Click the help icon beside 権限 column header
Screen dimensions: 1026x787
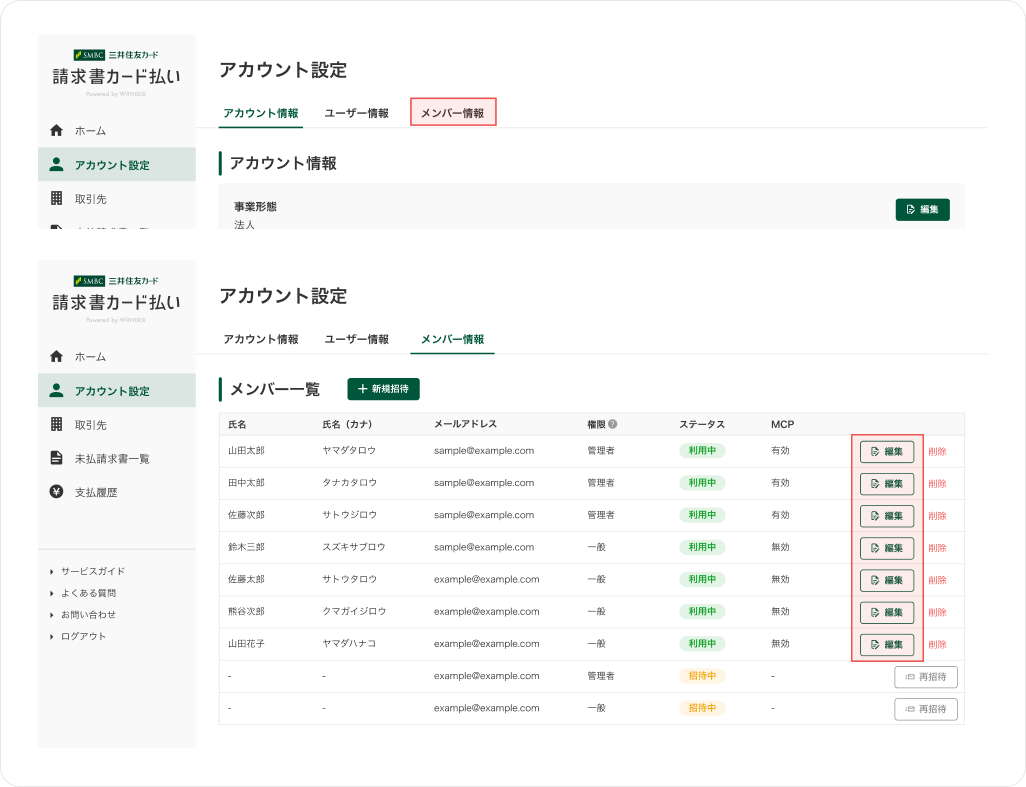[x=612, y=424]
